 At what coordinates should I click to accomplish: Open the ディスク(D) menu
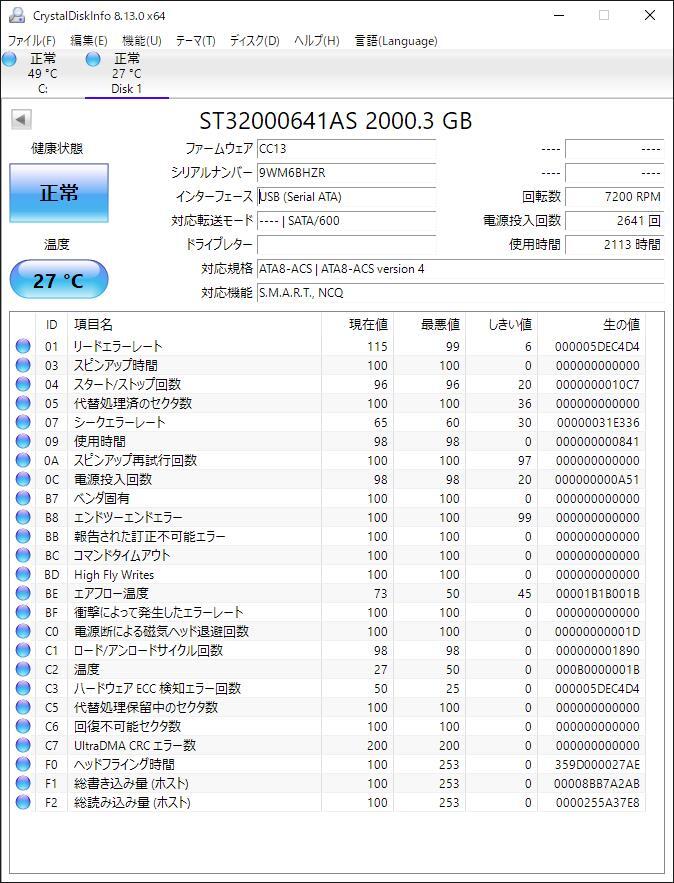pos(255,41)
